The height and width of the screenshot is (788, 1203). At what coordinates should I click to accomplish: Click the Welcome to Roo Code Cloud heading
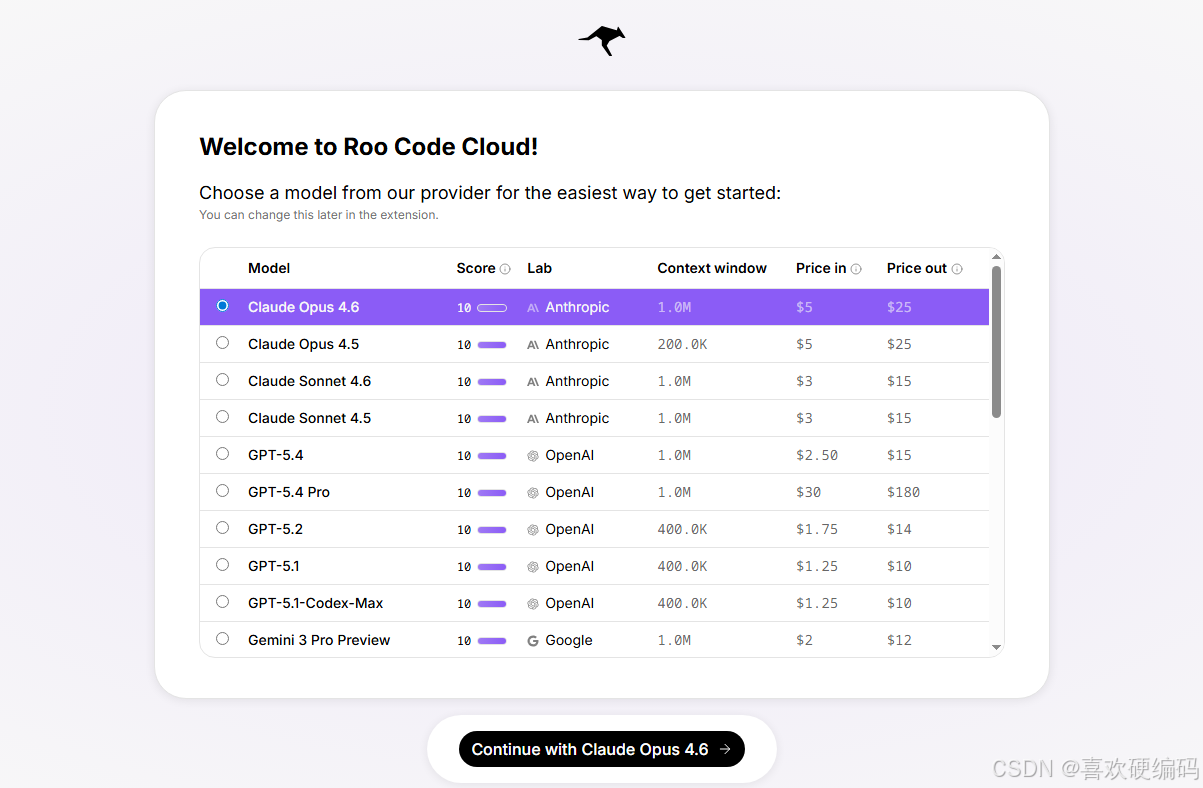coord(369,147)
